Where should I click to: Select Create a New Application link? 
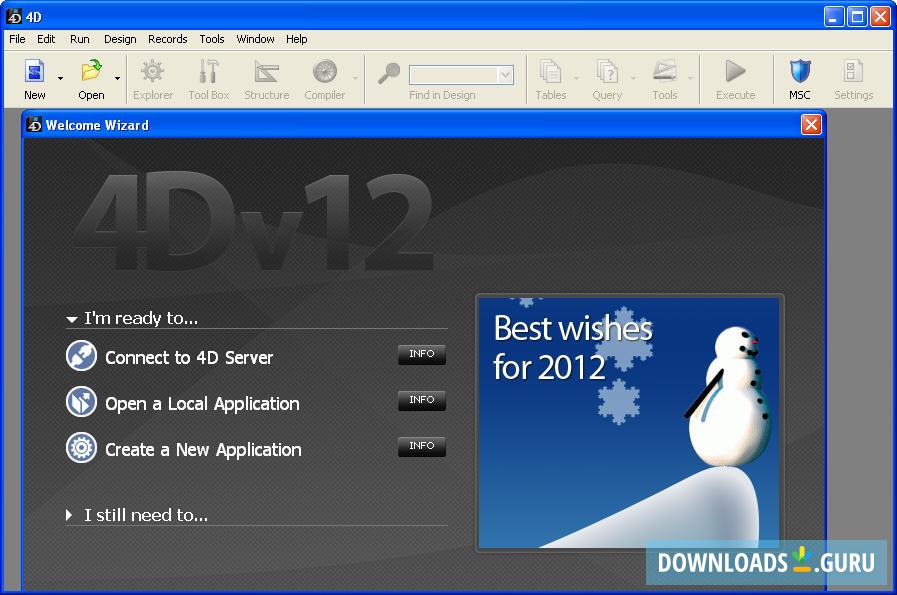pyautogui.click(x=203, y=450)
